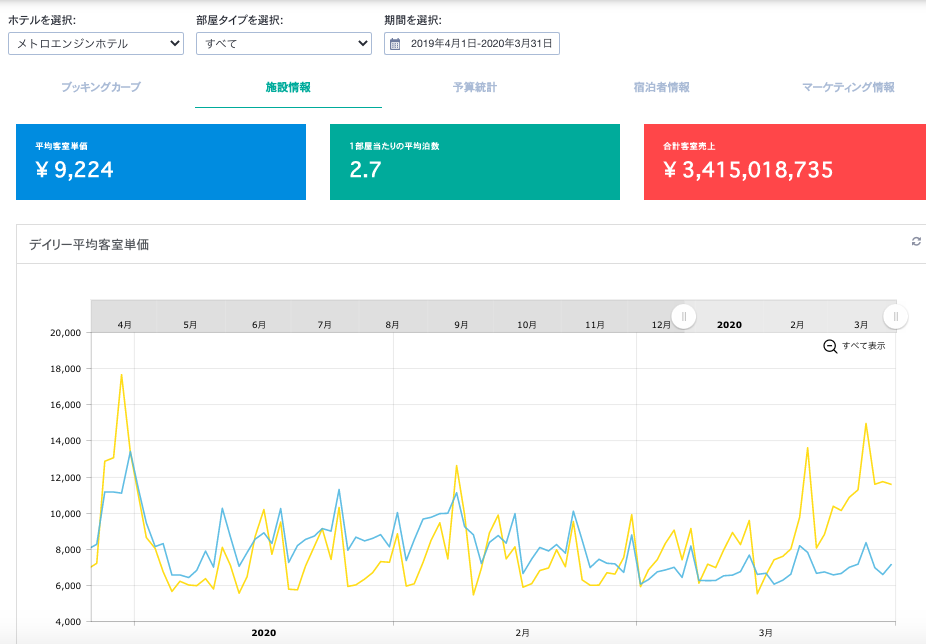
Task: Click 11月 on the range selector
Action: (x=595, y=325)
